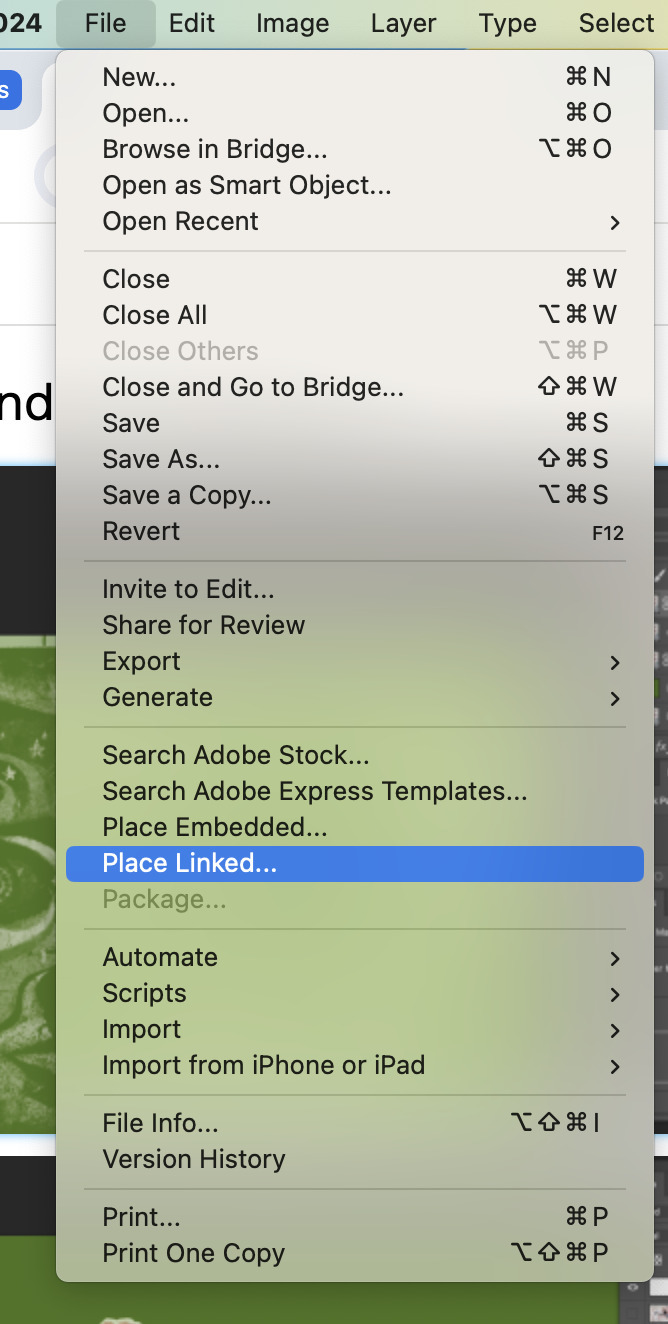The image size is (668, 1324).
Task: Expand the Open Recent submenu
Action: 355,221
